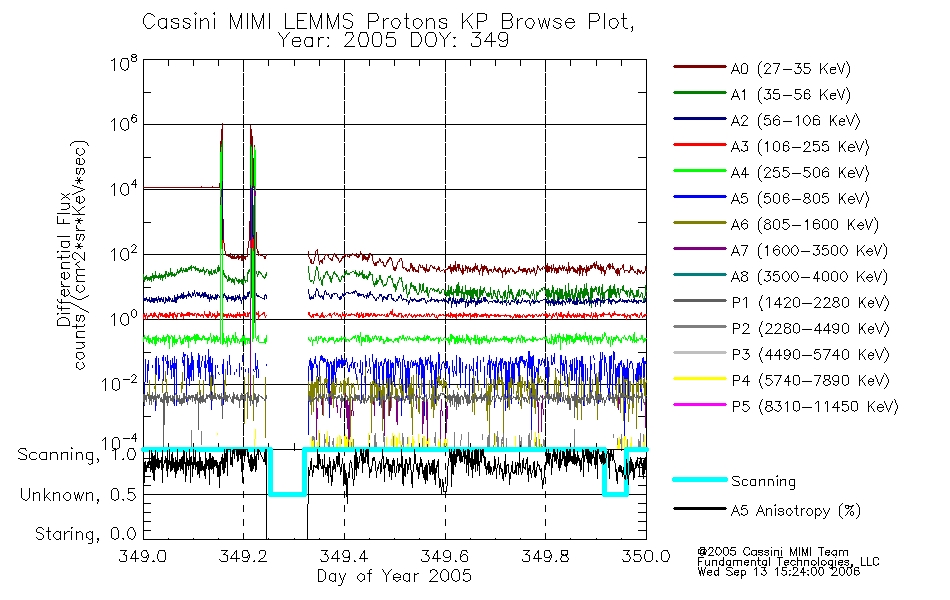Click the cyan Scanning legend line

[699, 479]
